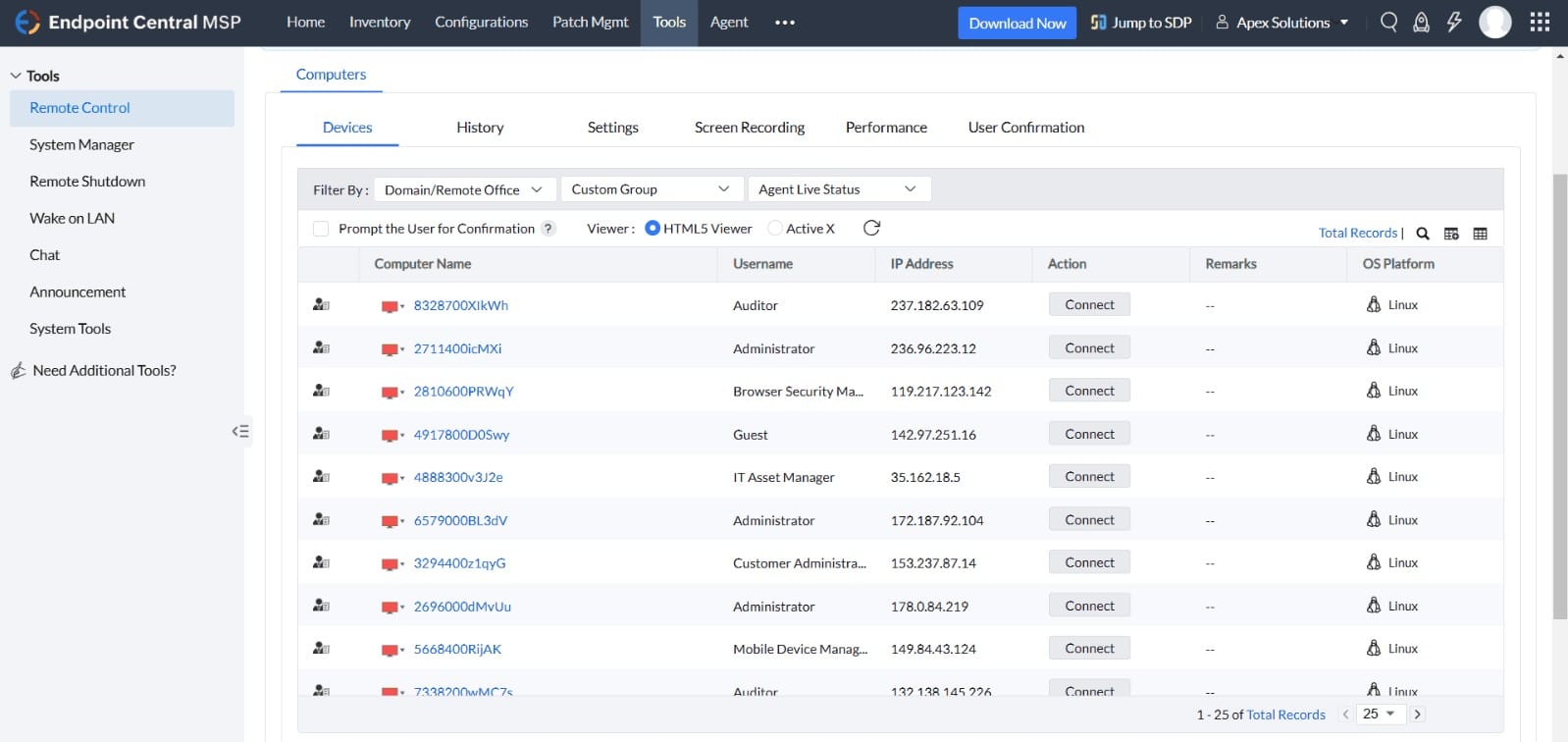Open the lightning bolt quick links icon
The image size is (1568, 742).
point(1454,22)
